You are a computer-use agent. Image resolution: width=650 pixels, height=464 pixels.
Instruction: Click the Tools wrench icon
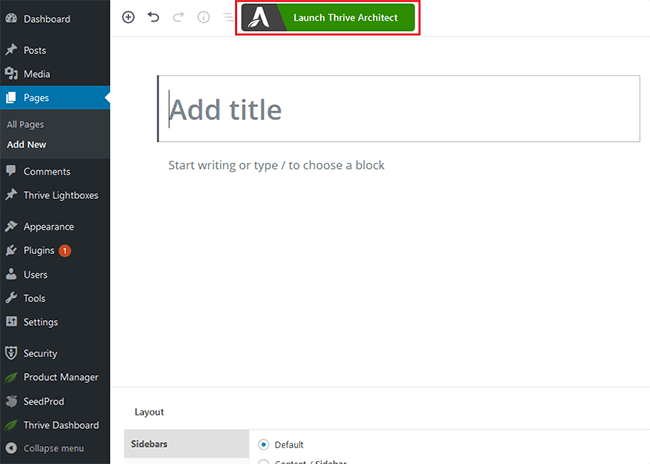point(11,298)
